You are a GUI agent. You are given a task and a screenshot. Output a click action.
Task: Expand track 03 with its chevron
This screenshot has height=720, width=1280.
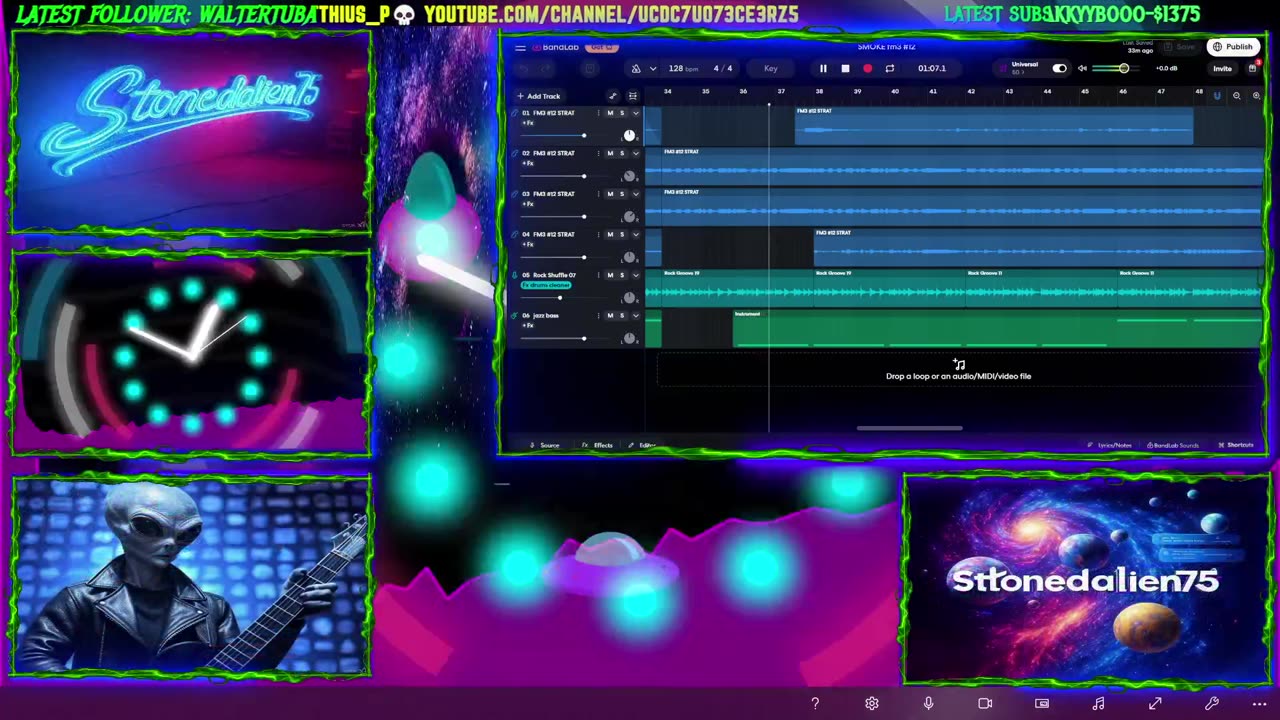[635, 194]
